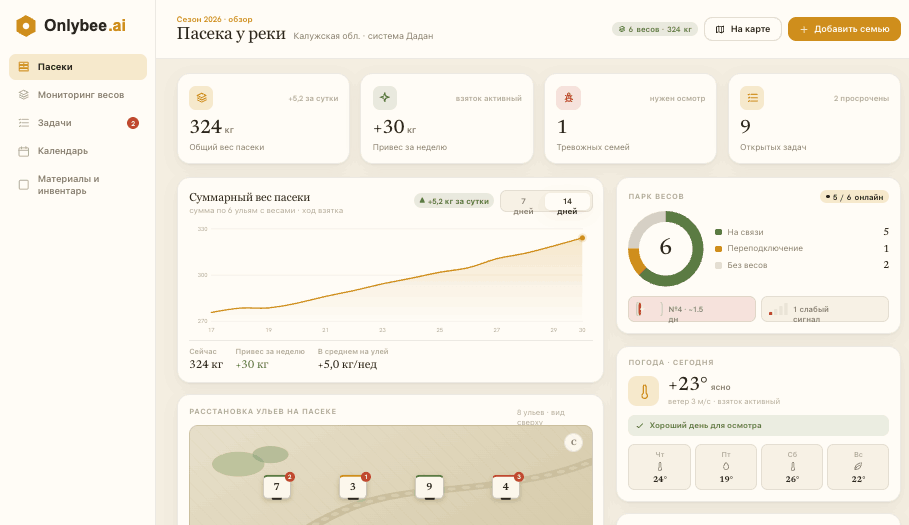Click the map icon in На карте button
The height and width of the screenshot is (525, 909).
[720, 29]
